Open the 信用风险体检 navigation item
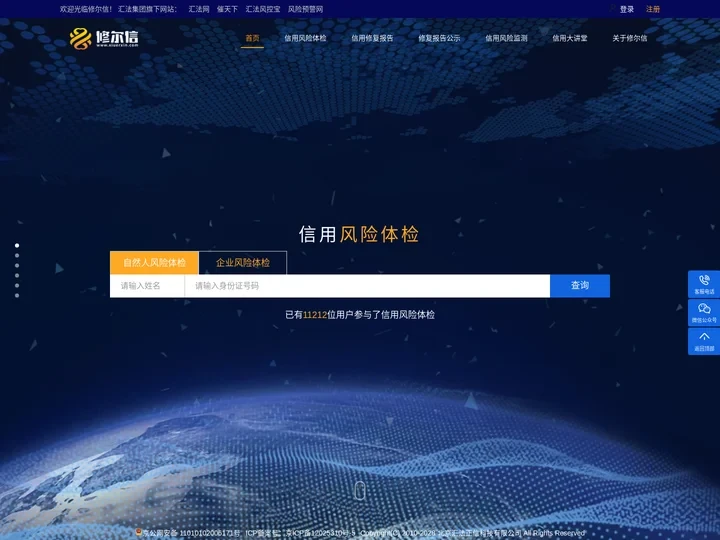 click(305, 38)
